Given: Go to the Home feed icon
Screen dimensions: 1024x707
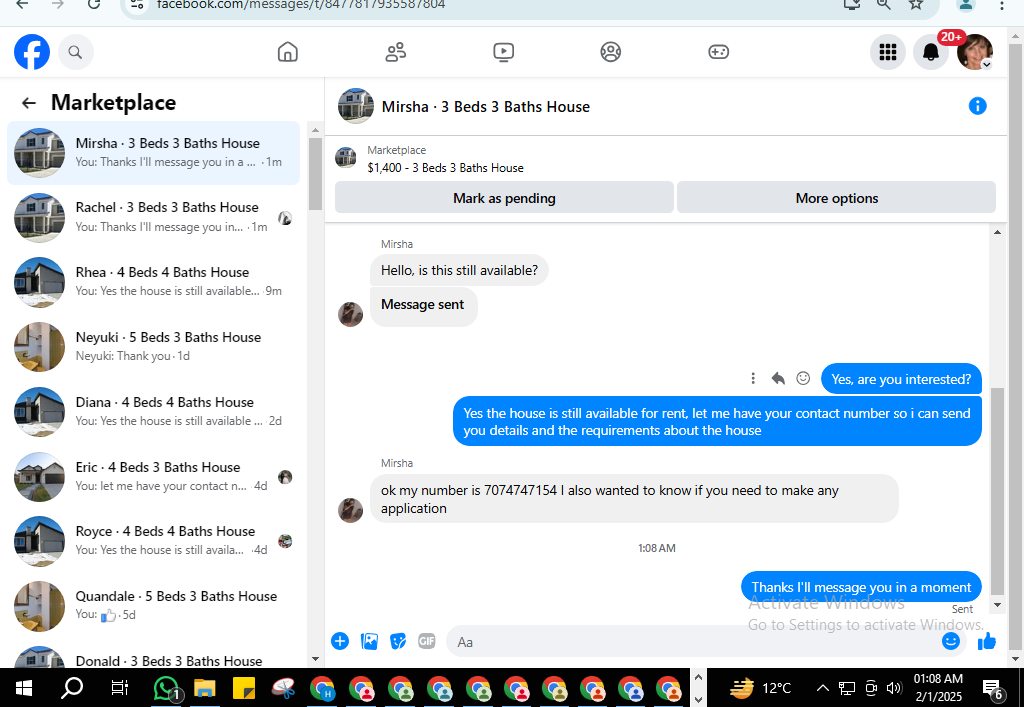Looking at the screenshot, I should coord(287,52).
